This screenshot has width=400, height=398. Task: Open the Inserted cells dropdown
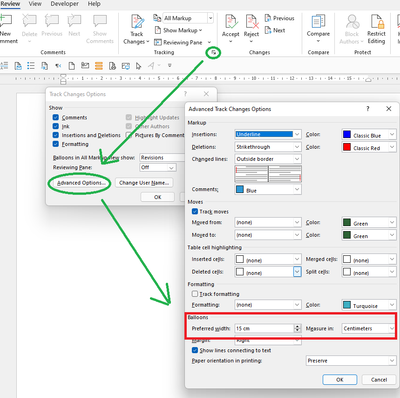pos(268,259)
